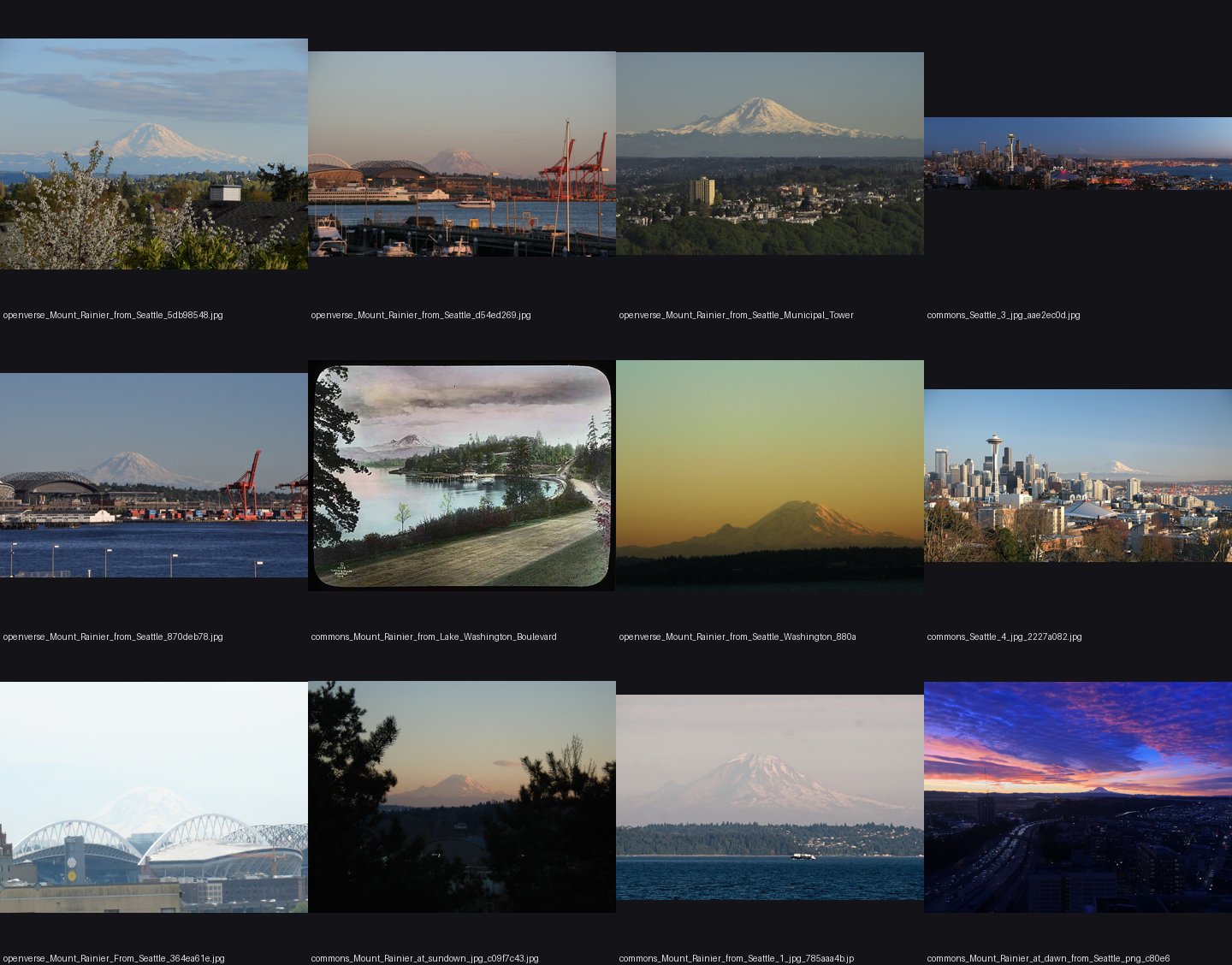Open thumbnail of Rainier behind white blossoming tree

point(154,154)
